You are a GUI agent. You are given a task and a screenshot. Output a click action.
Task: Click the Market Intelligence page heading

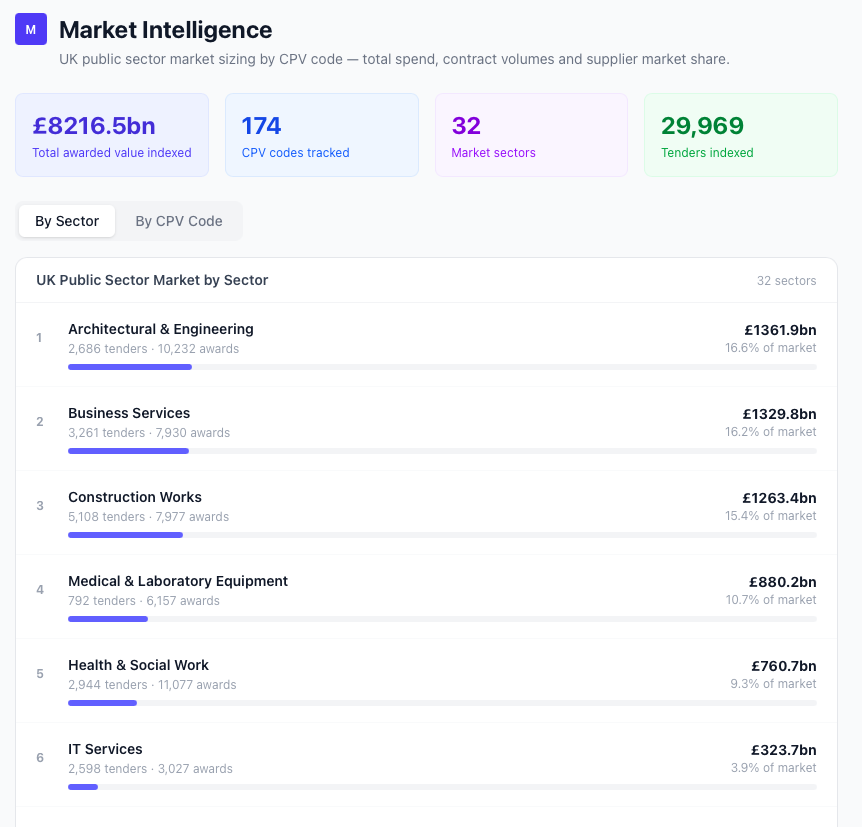point(165,30)
